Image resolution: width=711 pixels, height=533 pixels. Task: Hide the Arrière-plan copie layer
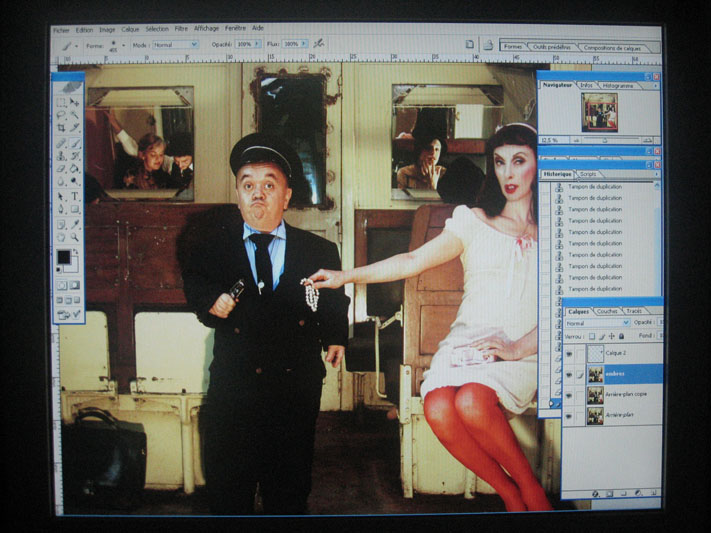tap(569, 395)
